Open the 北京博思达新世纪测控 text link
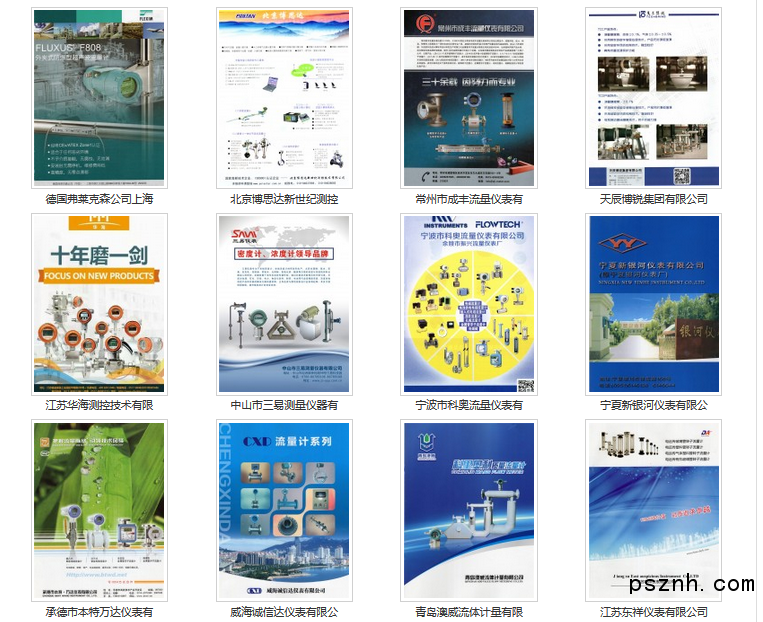The width and height of the screenshot is (763, 622). [284, 199]
